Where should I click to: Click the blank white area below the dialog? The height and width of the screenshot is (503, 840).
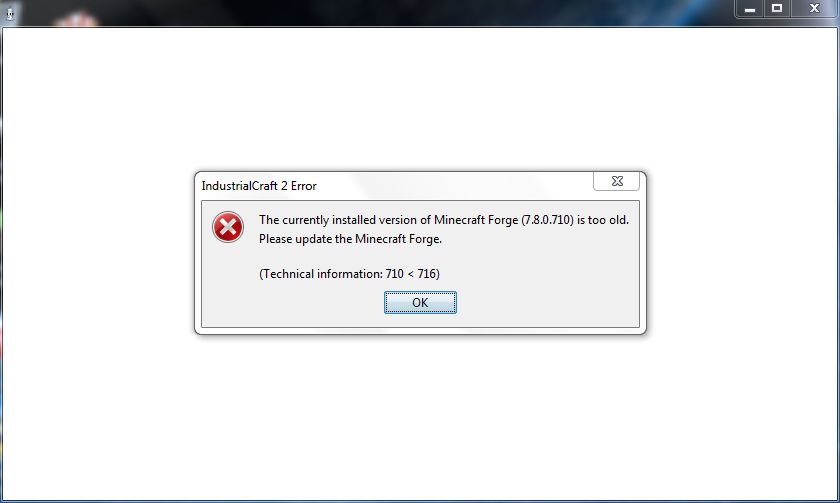(420, 418)
